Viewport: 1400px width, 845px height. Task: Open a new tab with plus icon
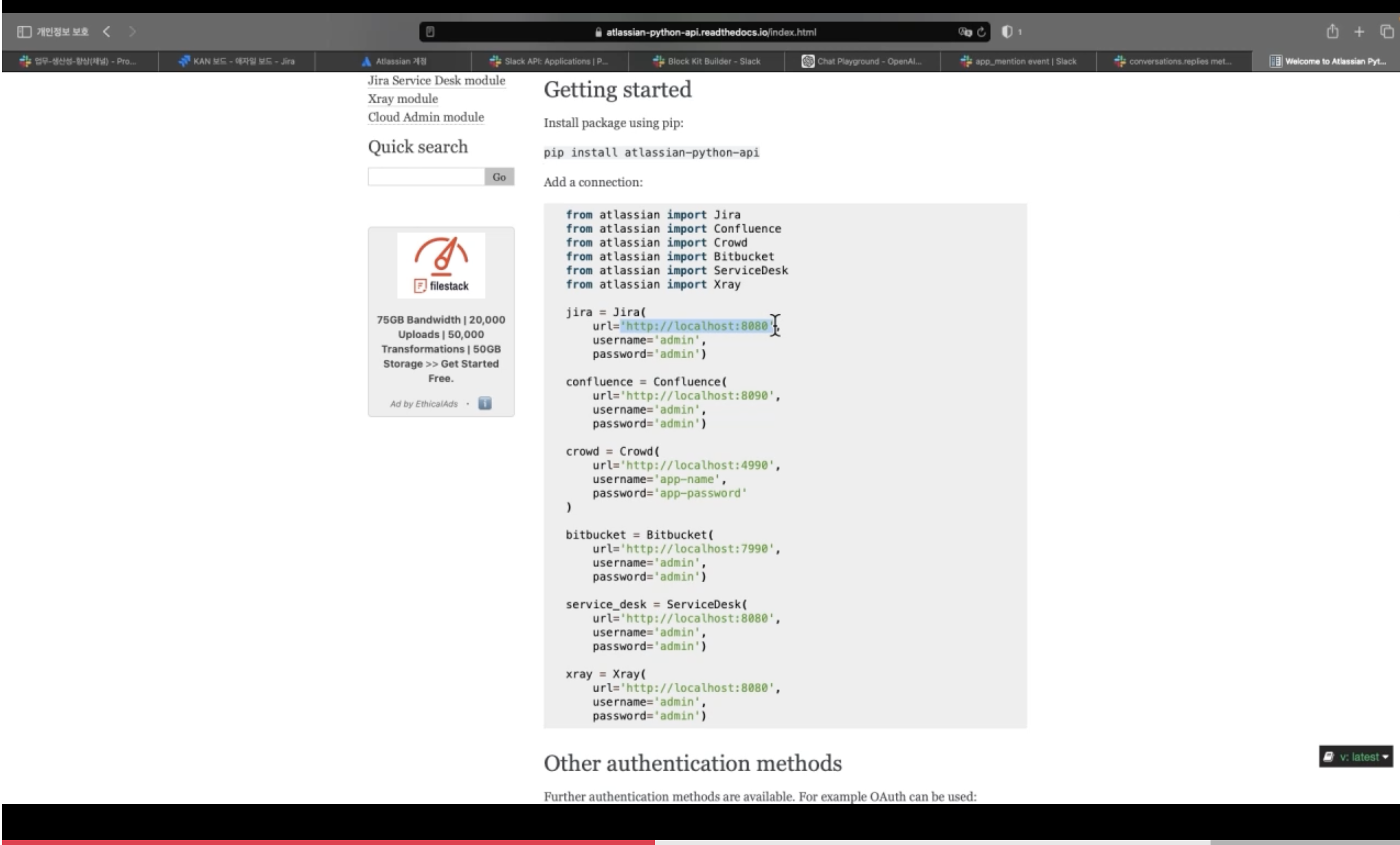(1359, 32)
